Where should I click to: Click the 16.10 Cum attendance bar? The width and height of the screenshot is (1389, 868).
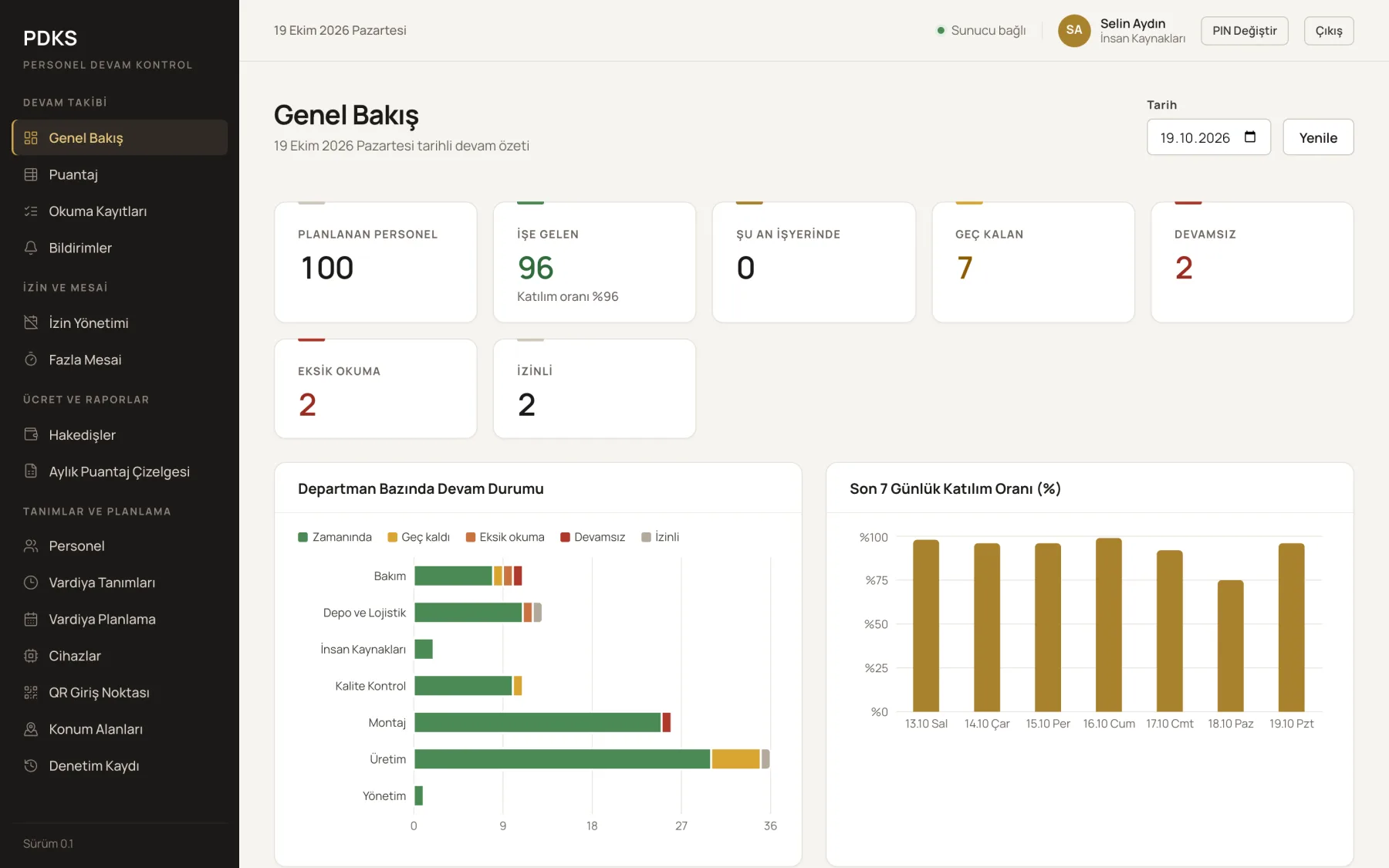click(x=1109, y=625)
